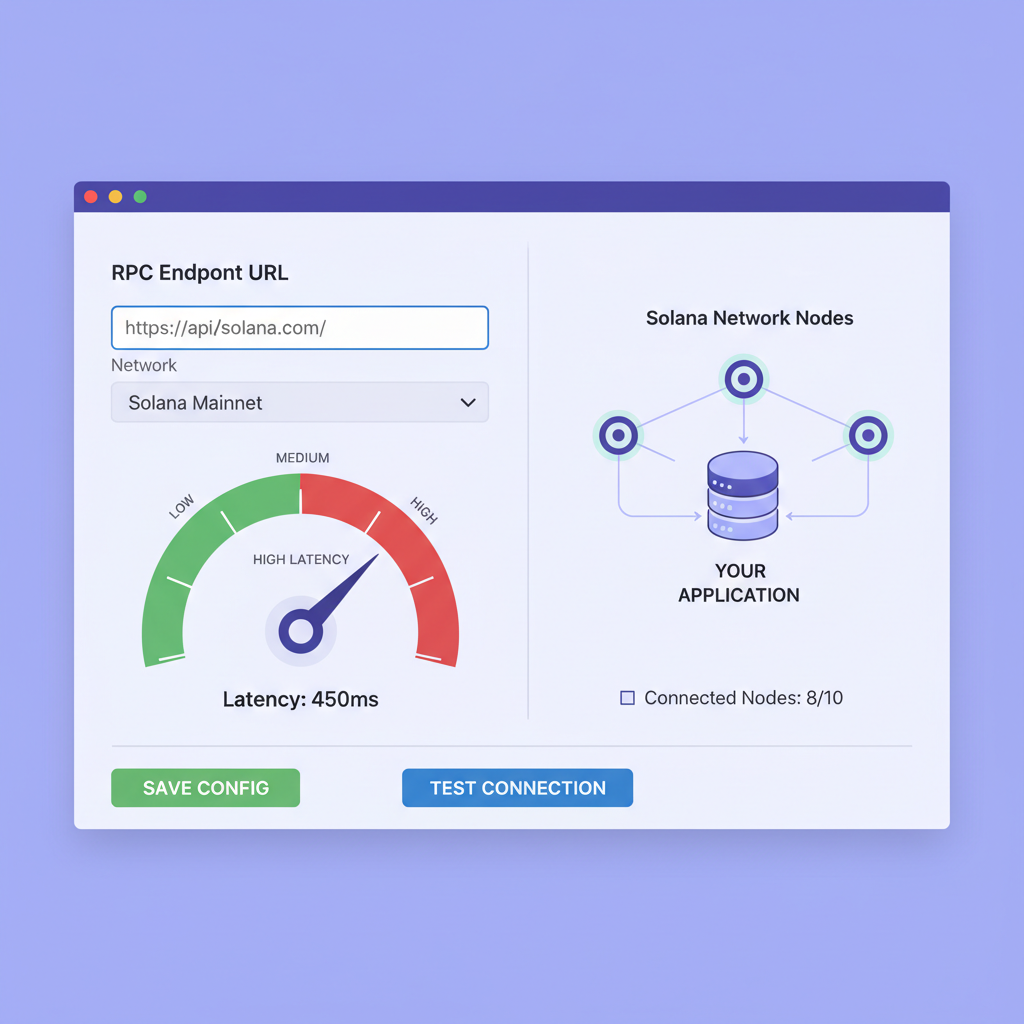1024x1024 pixels.
Task: Click the Solana Network Nodes heading
Action: point(749,319)
